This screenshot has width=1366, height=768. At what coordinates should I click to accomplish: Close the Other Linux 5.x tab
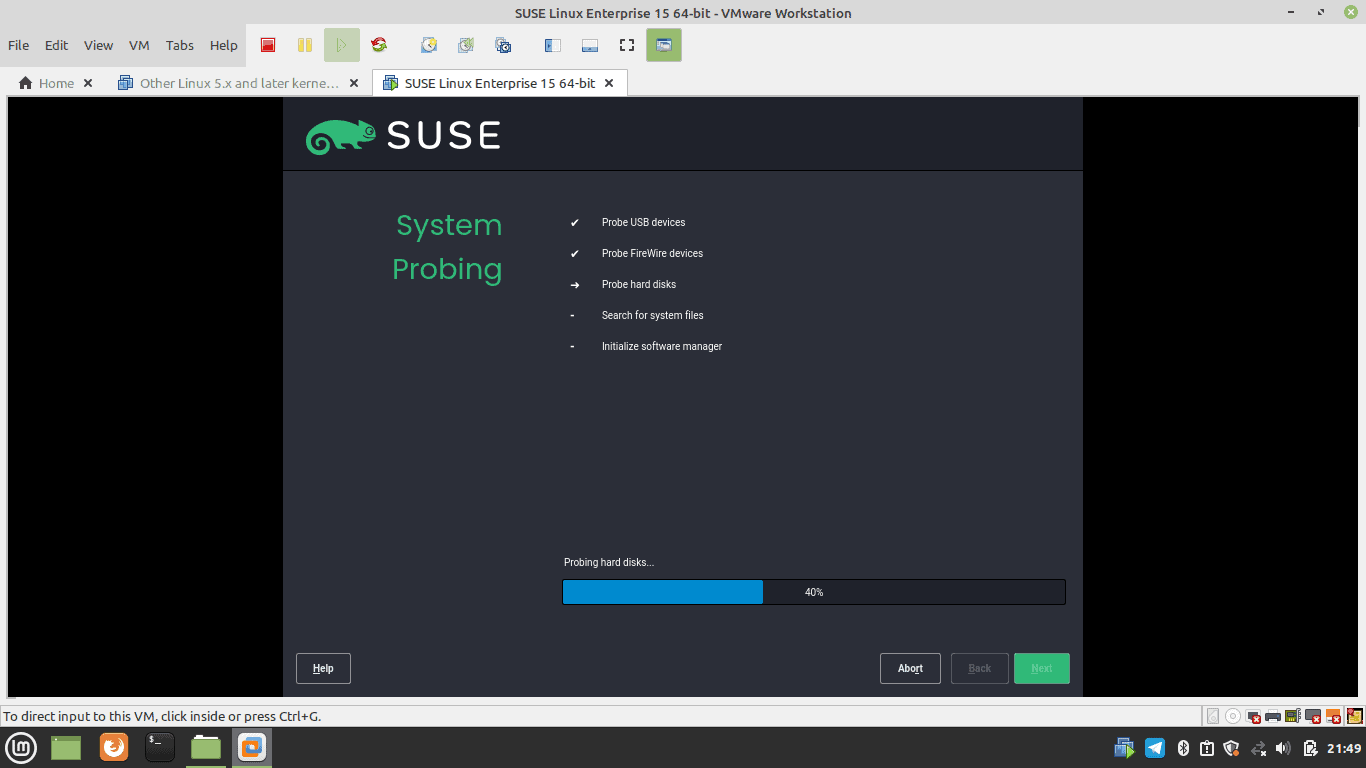pyautogui.click(x=354, y=83)
